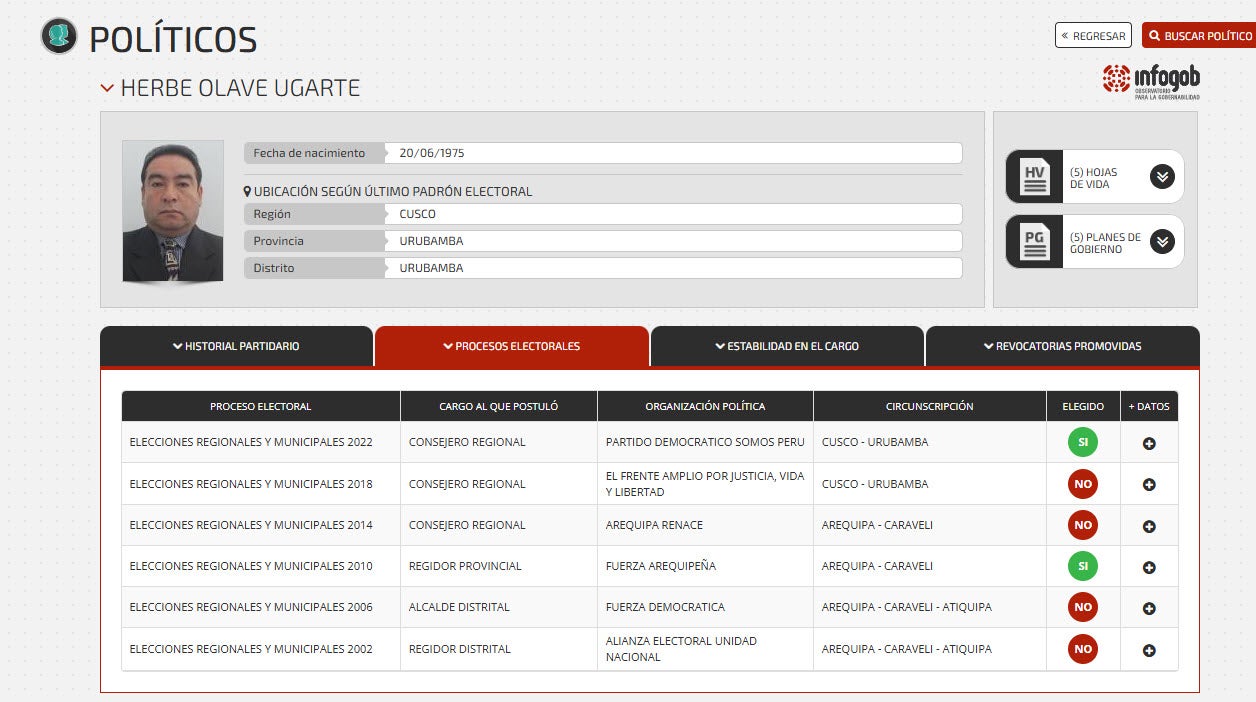Switch to Estabilidad en el Cargo tab

787,346
